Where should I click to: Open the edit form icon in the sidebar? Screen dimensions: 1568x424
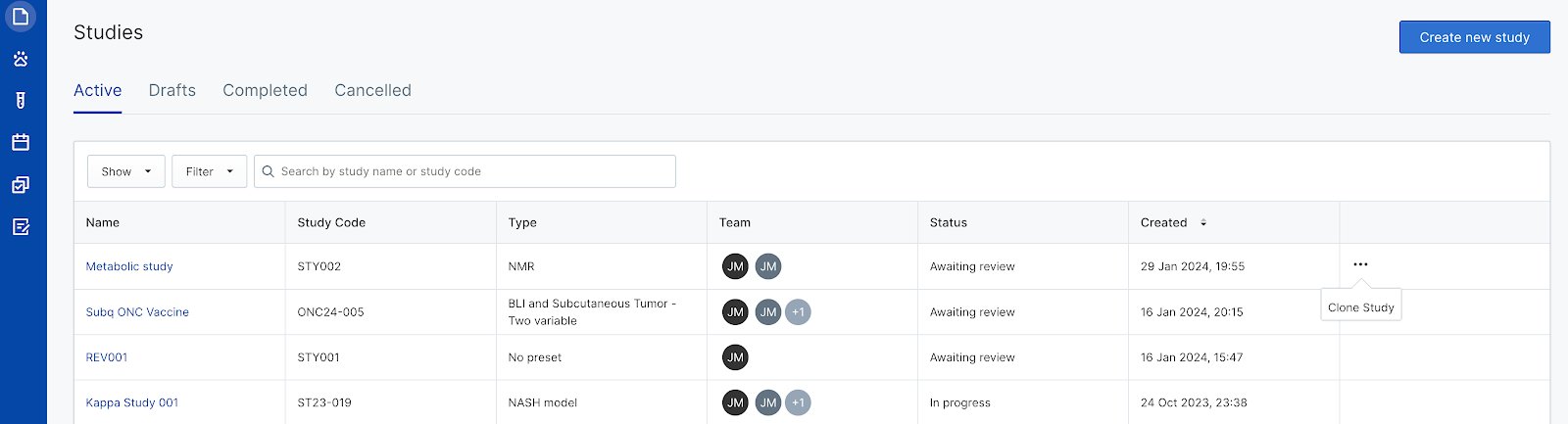(21, 227)
